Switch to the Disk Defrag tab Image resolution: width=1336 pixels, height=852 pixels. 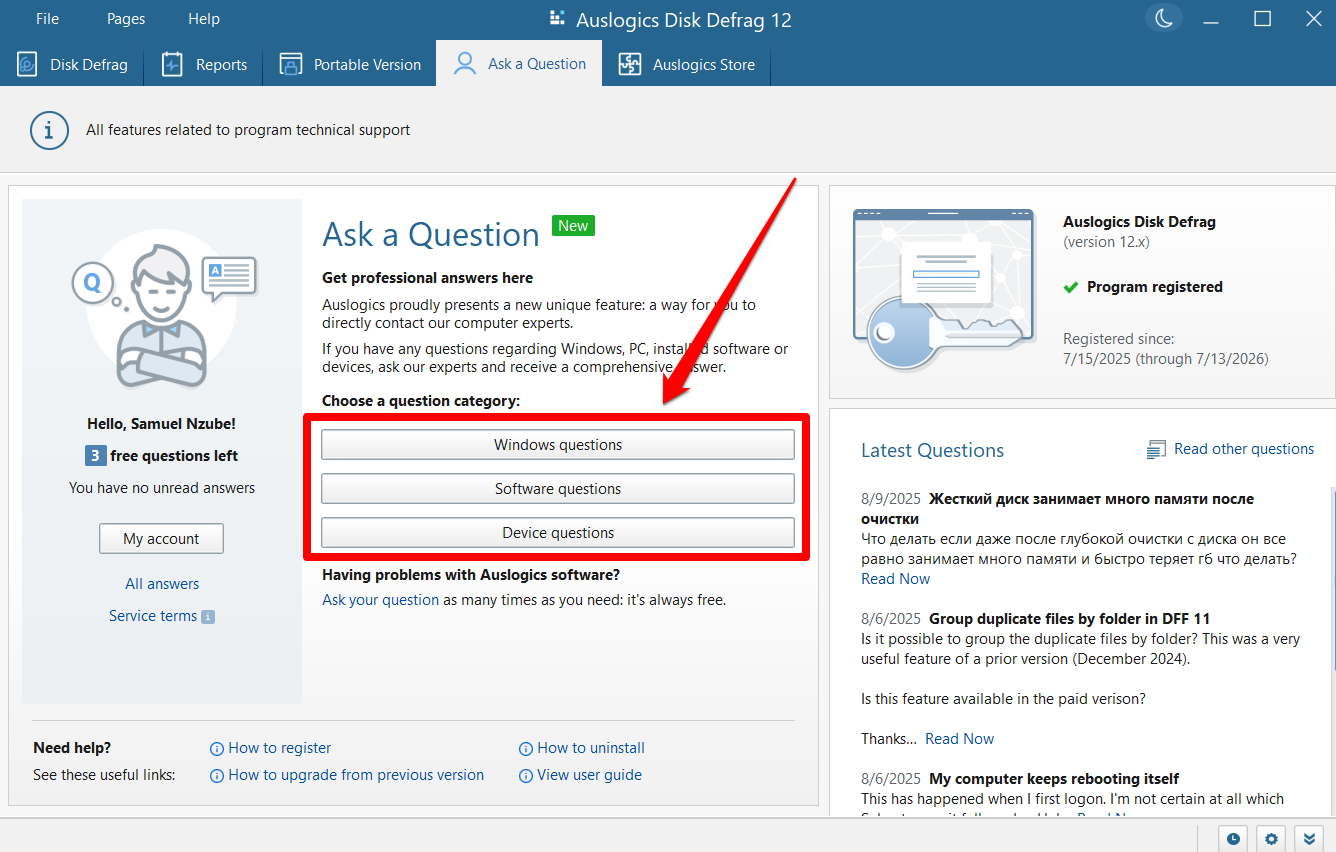point(72,65)
